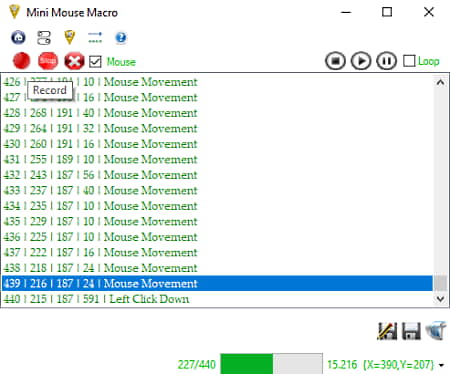Select row 436 | 225 | 187 | 10
450x374 pixels.
click(x=217, y=237)
